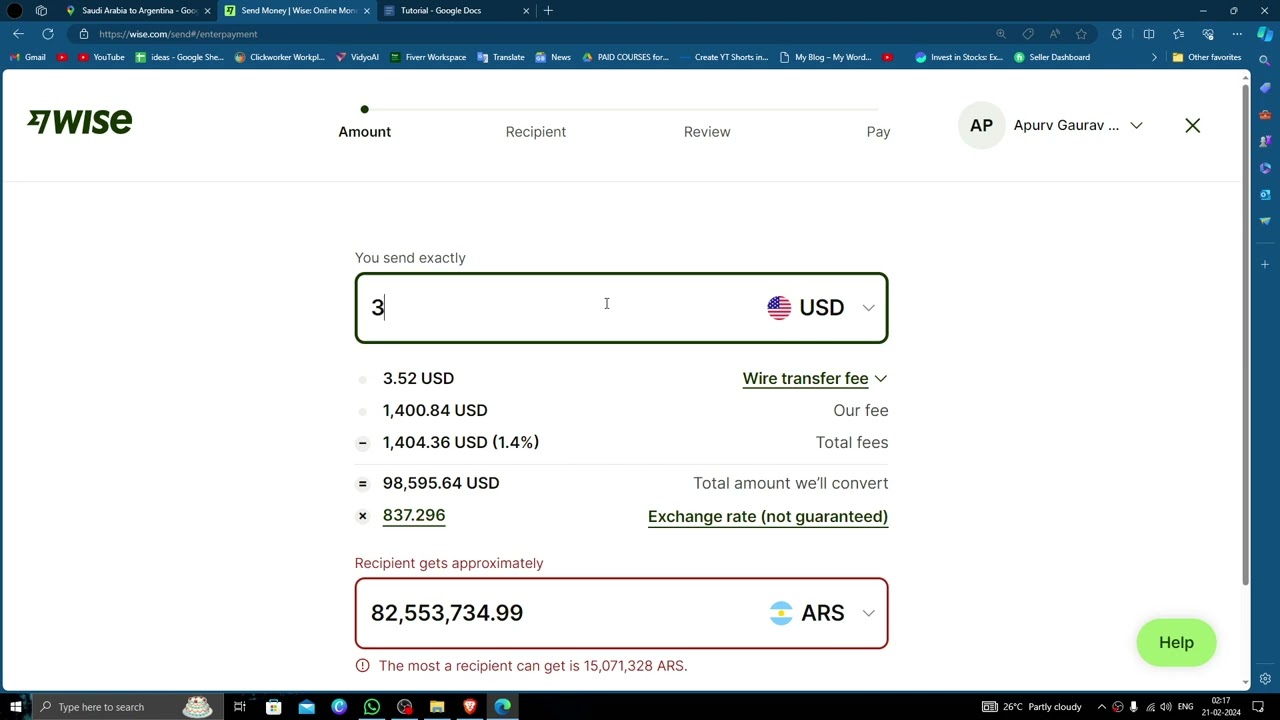This screenshot has height=720, width=1280.
Task: Open browser split screen icon
Action: click(x=1149, y=34)
